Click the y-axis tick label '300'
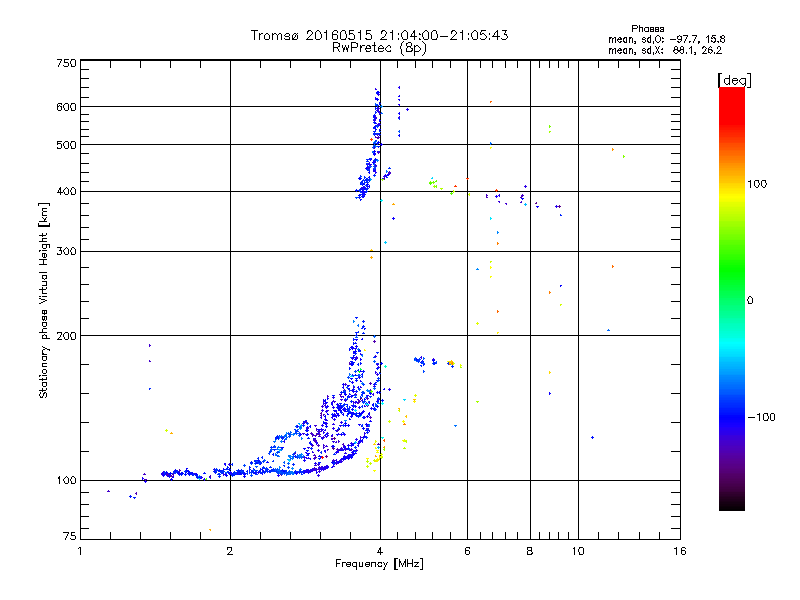Screen dimensions: 800x600 (66, 252)
